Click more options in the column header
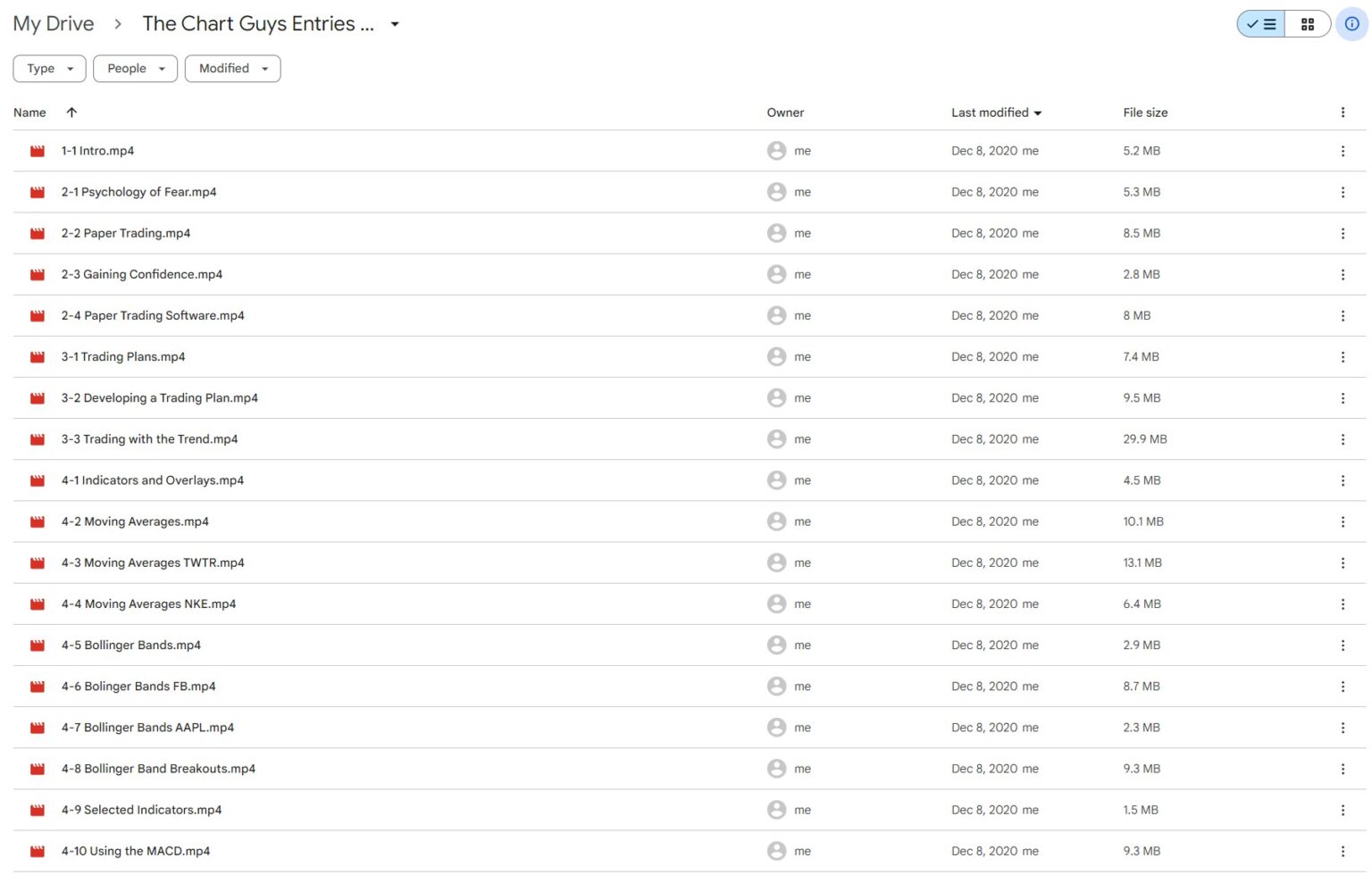Screen dimensions: 1372x875 click(1342, 112)
